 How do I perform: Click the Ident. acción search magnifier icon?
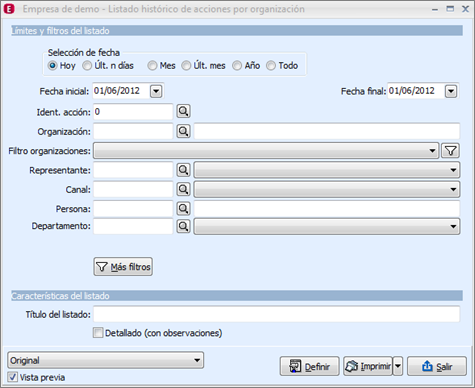183,111
